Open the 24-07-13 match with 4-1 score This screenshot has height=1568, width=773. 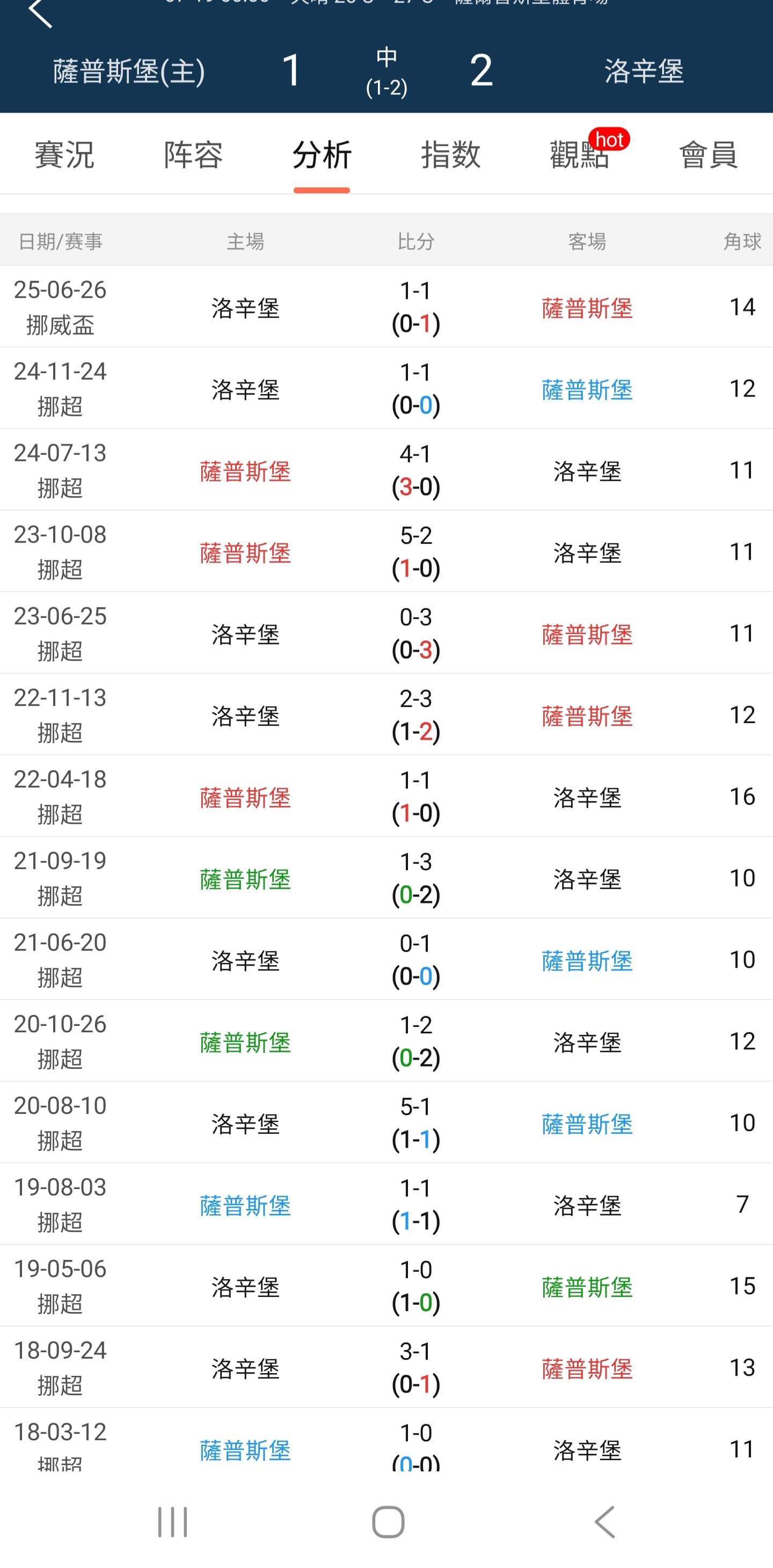tap(386, 470)
